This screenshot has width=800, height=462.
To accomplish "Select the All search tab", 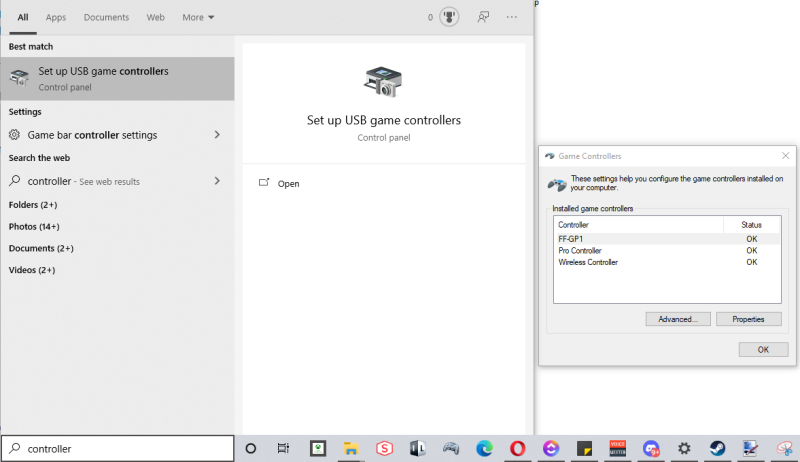I will point(23,17).
